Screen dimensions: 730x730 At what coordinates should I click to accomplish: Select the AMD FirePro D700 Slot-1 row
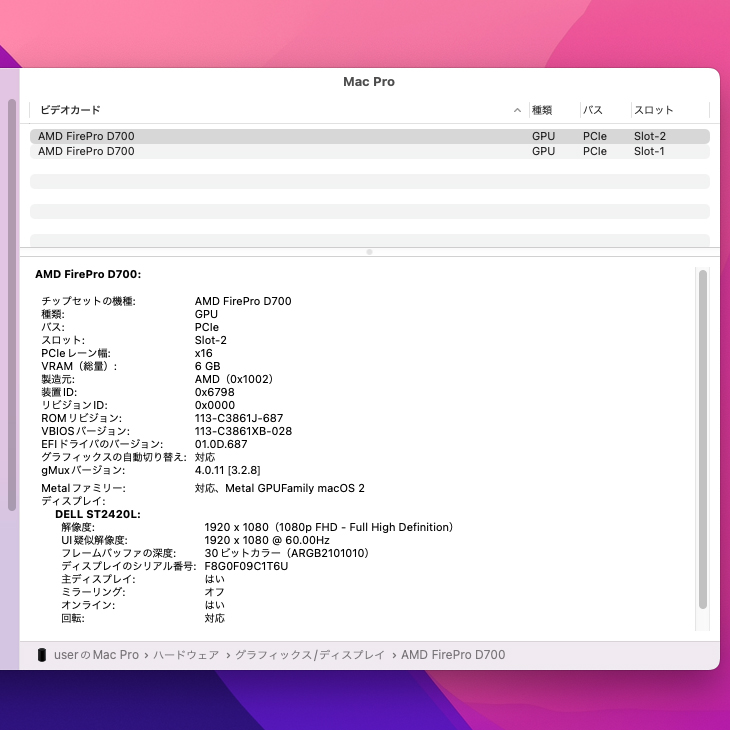(x=369, y=151)
